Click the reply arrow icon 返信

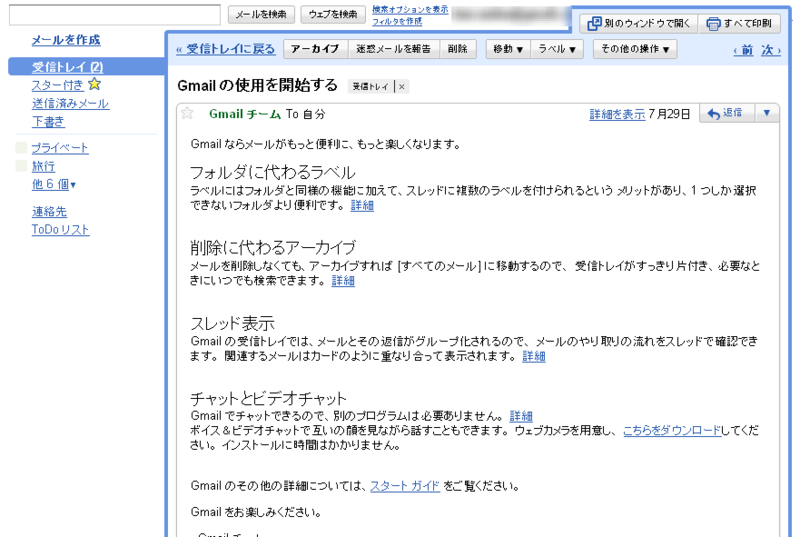click(714, 114)
